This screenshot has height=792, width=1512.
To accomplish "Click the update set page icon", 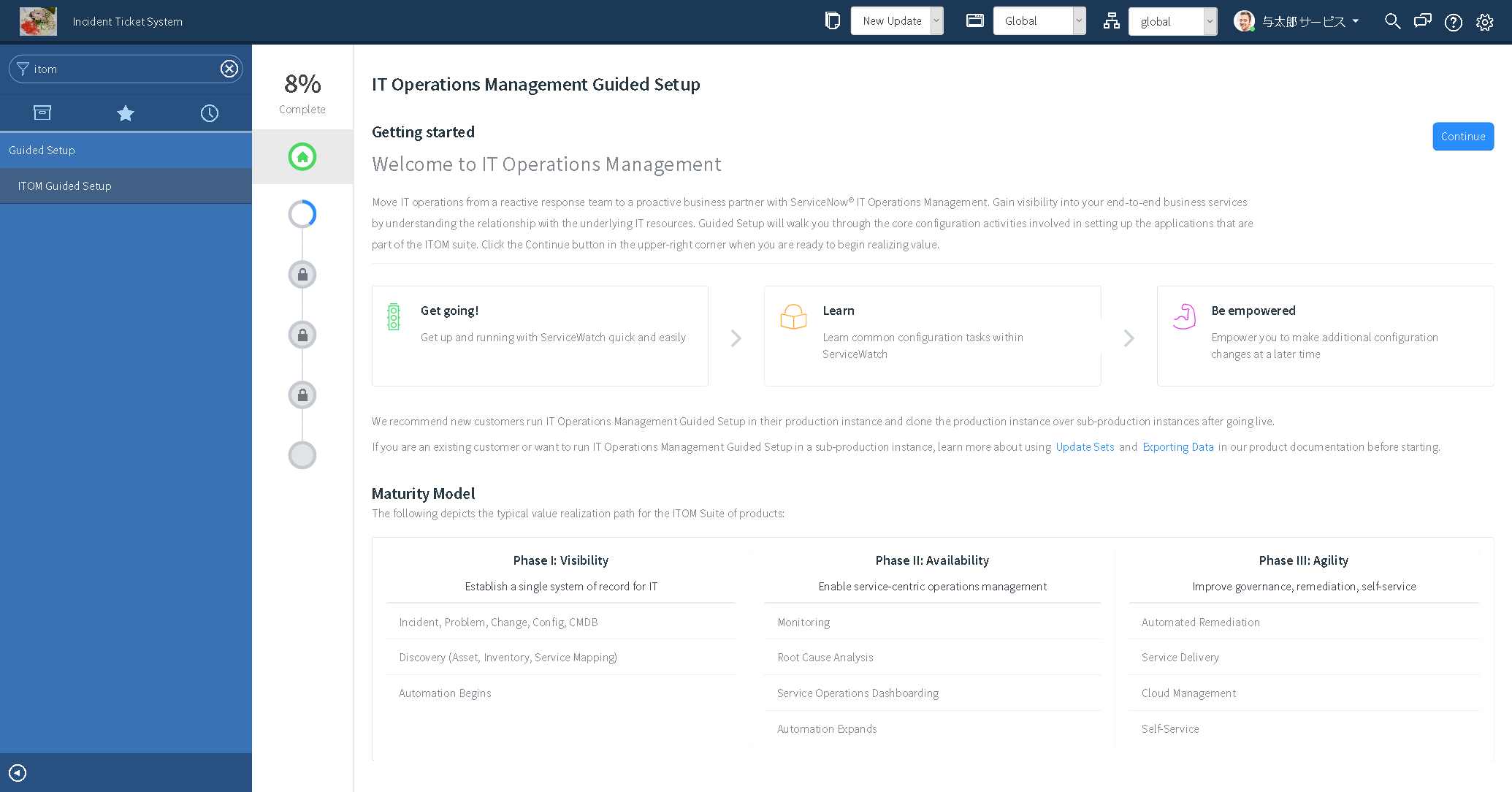I will [x=832, y=20].
